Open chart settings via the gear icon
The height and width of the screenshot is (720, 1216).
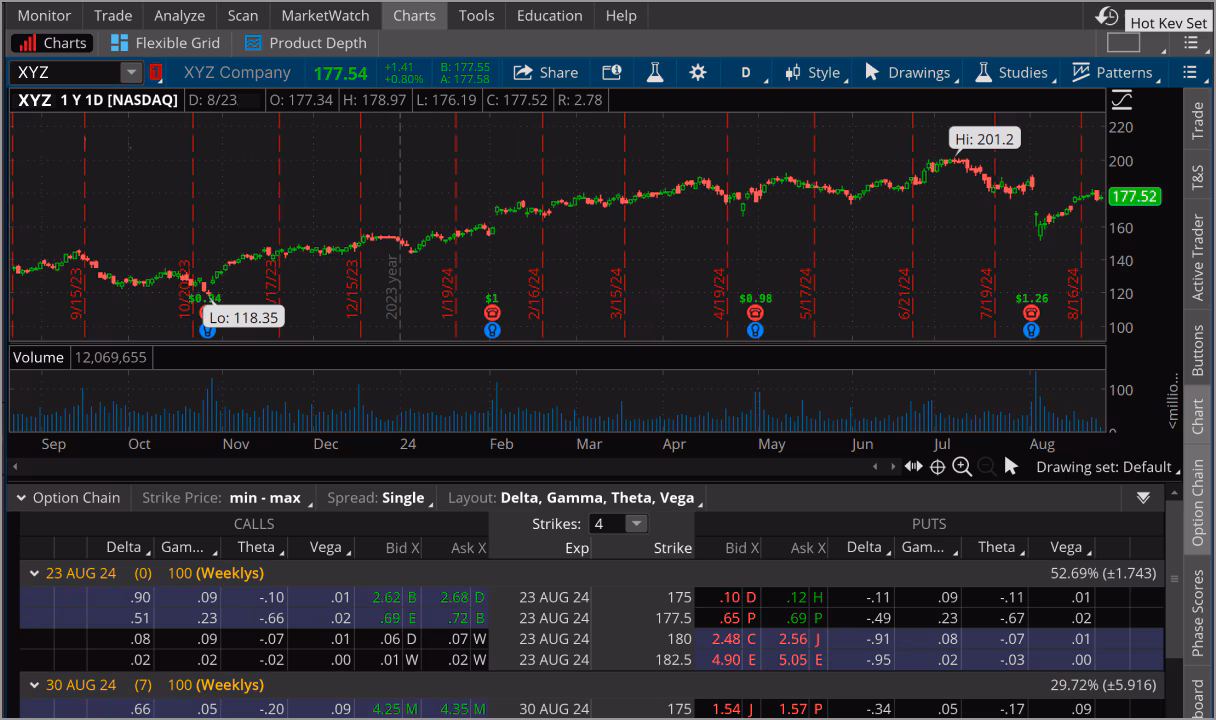tap(698, 72)
